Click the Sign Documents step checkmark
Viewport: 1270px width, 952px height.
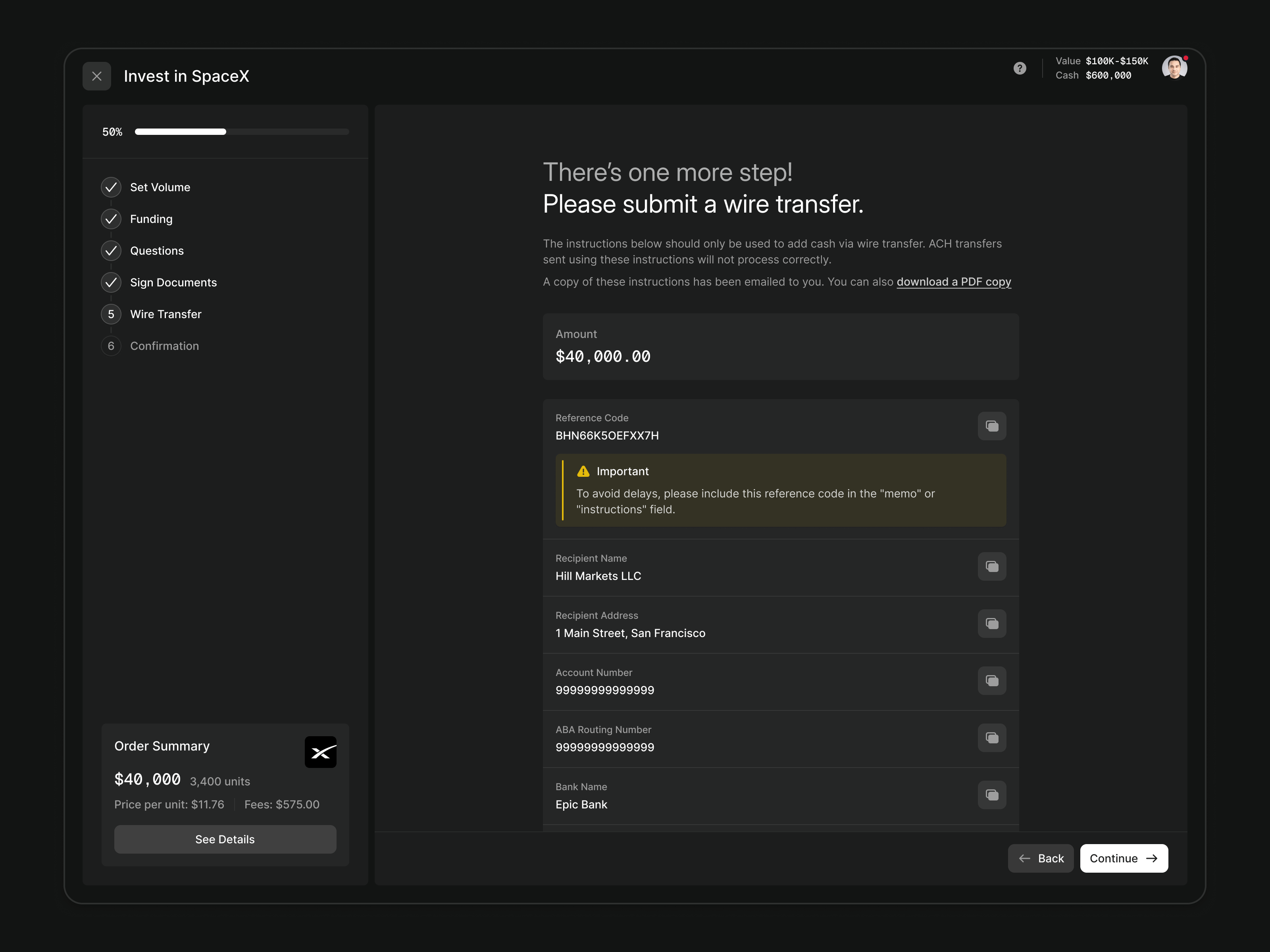pyautogui.click(x=111, y=282)
